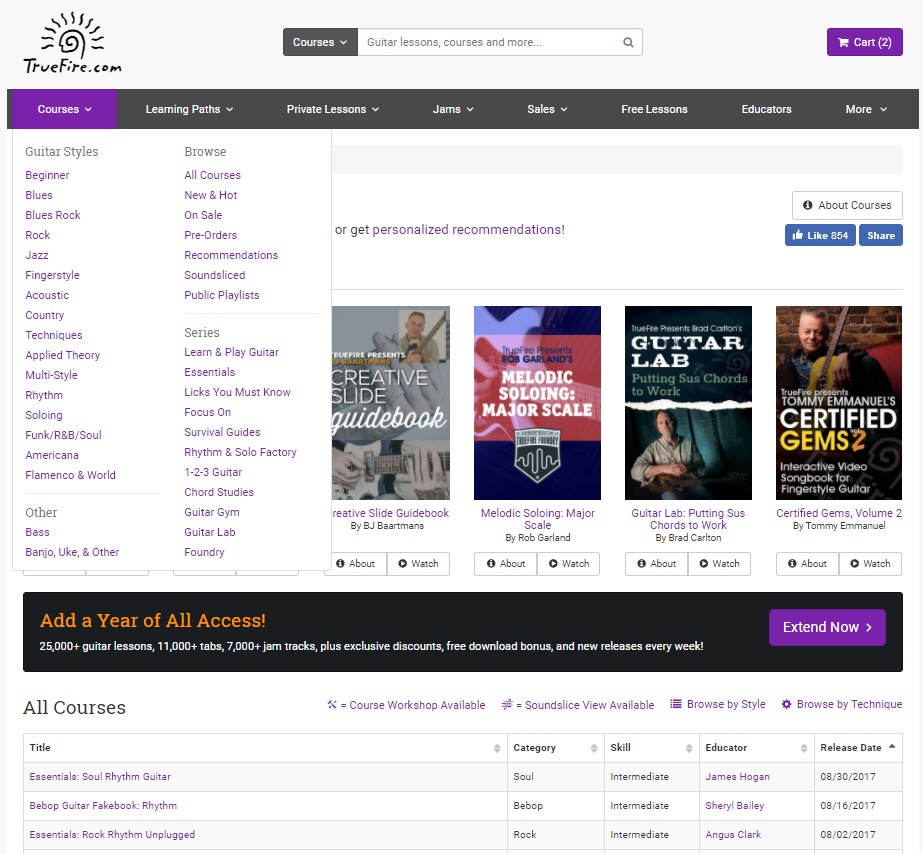Expand the Private Lessons menu
This screenshot has height=854, width=923.
(x=333, y=109)
